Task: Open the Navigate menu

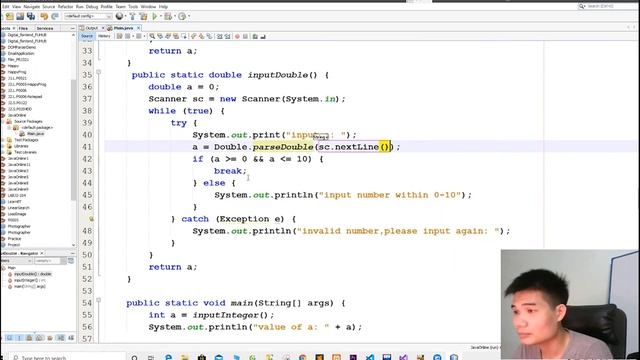Action: (x=31, y=7)
